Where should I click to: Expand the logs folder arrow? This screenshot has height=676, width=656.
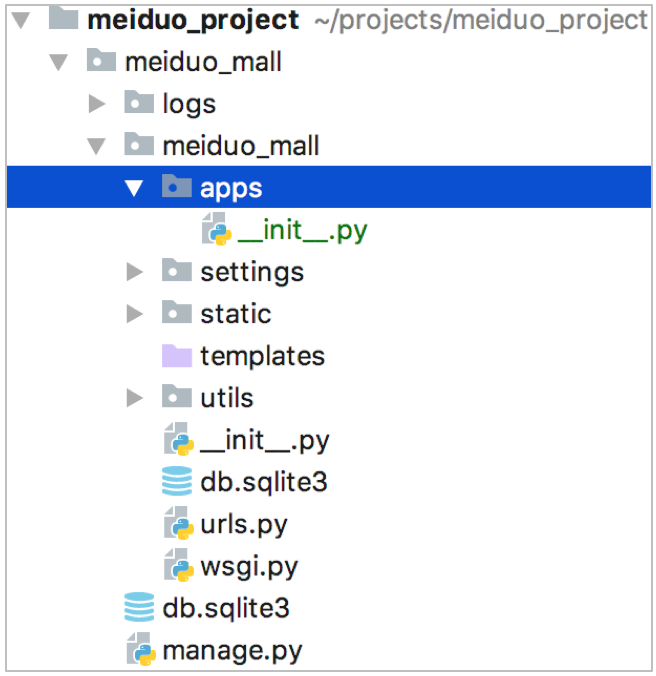[x=97, y=103]
